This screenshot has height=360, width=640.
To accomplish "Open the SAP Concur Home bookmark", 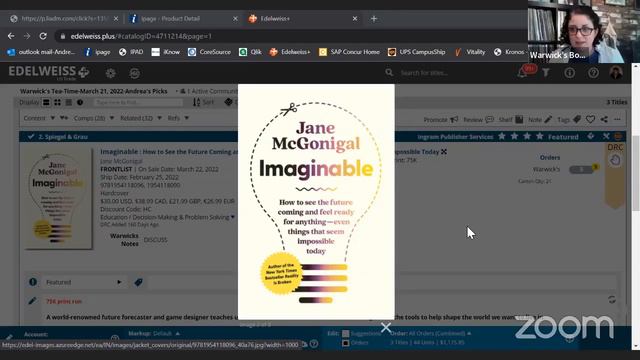I will (x=349, y=52).
